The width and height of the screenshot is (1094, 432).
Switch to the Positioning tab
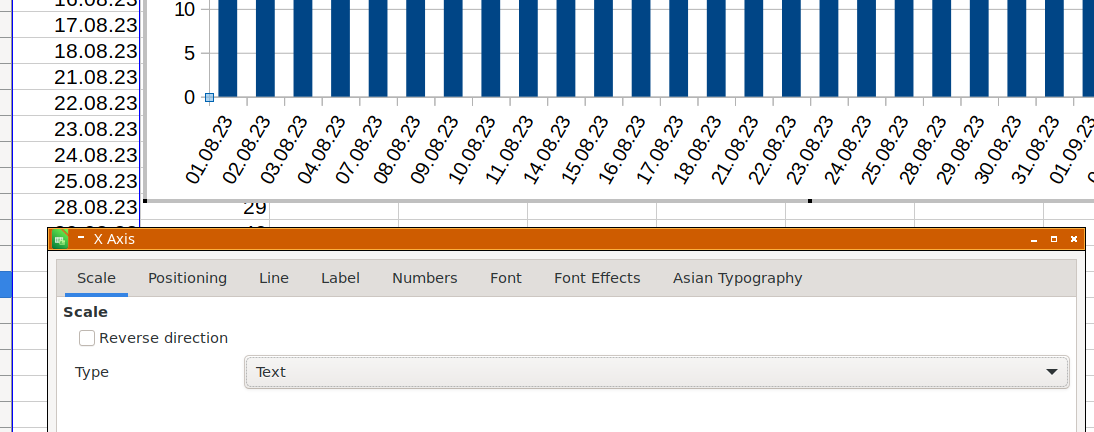[187, 278]
